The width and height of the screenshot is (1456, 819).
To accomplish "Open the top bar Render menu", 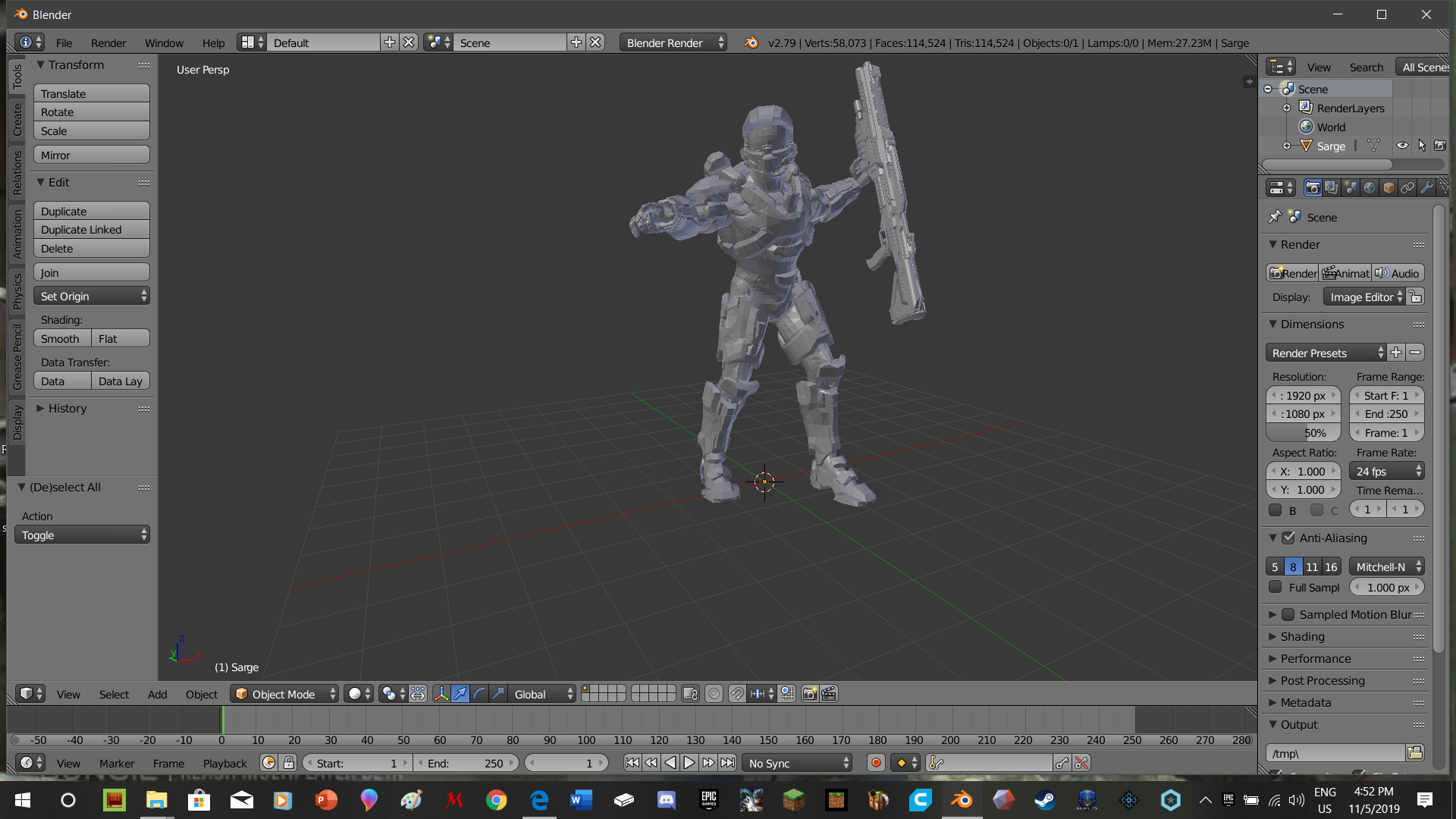I will 108,42.
